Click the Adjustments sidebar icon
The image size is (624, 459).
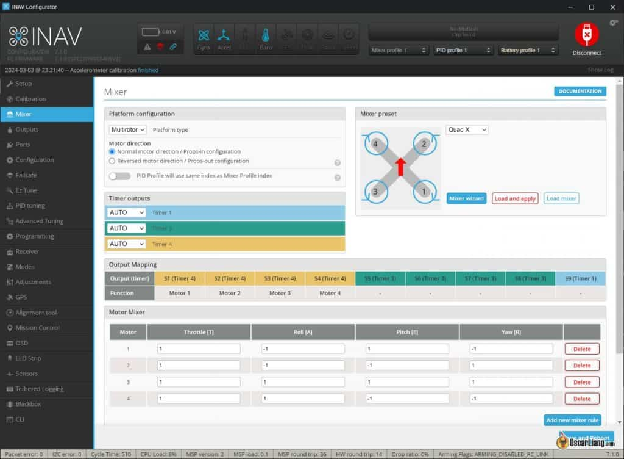point(10,282)
